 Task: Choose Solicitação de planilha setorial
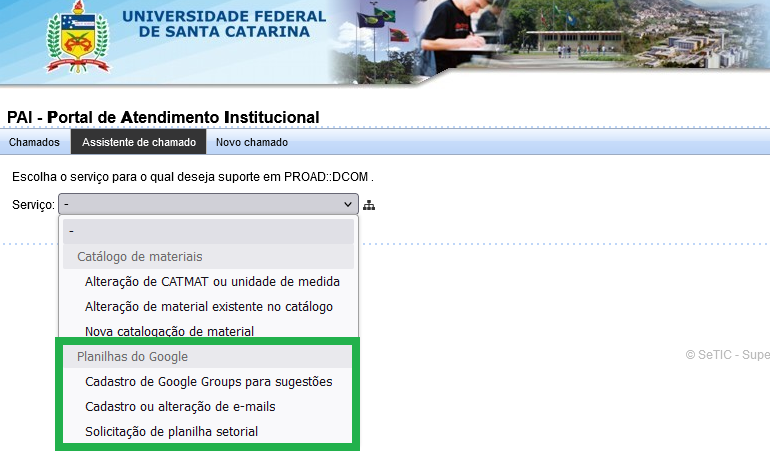172,432
